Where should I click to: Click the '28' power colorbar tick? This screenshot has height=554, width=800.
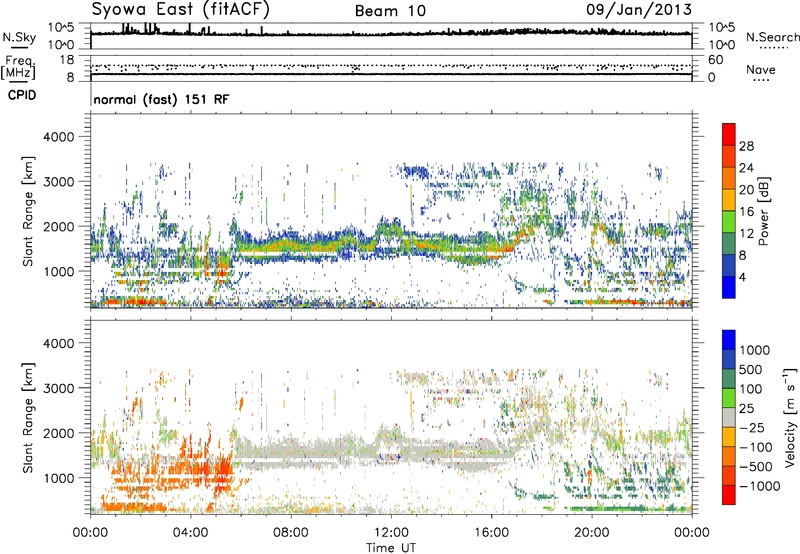[746, 146]
